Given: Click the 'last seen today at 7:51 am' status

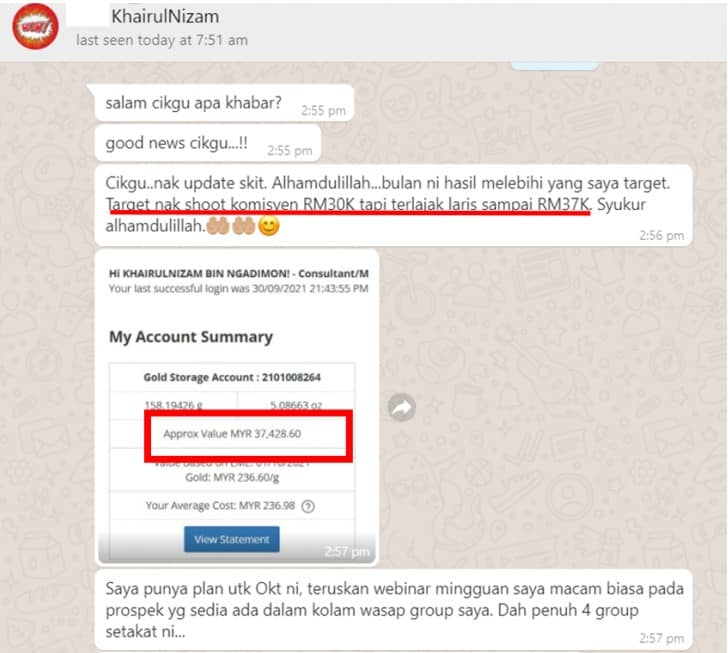Looking at the screenshot, I should [x=162, y=40].
